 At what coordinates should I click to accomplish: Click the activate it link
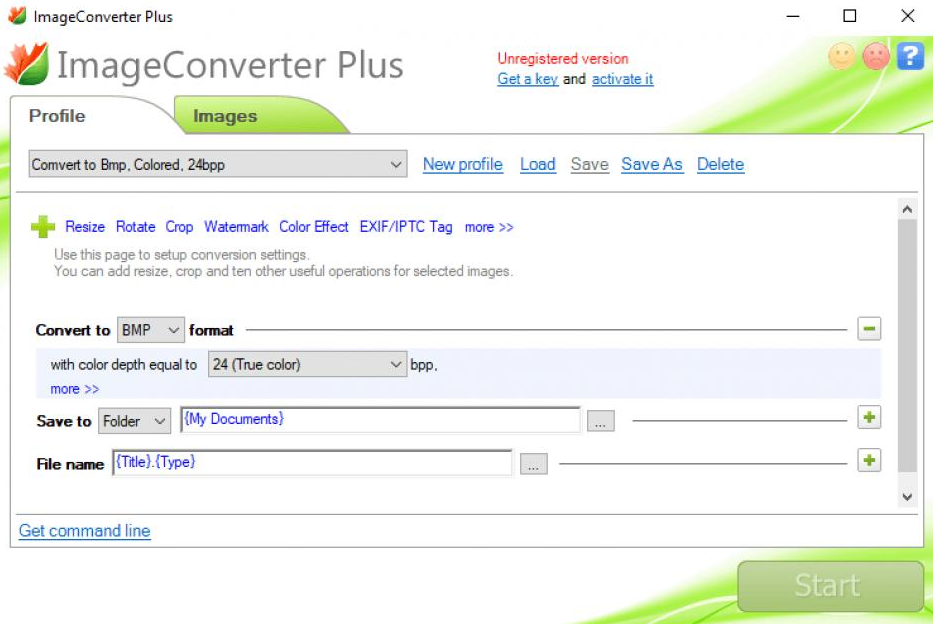[x=622, y=79]
